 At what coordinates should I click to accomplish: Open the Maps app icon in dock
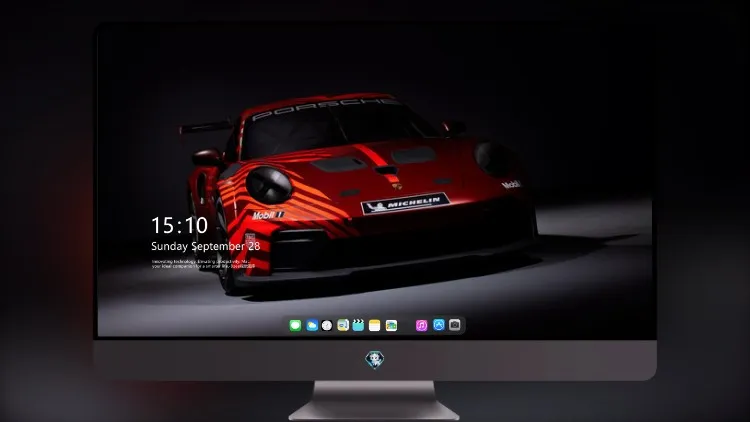click(x=343, y=325)
